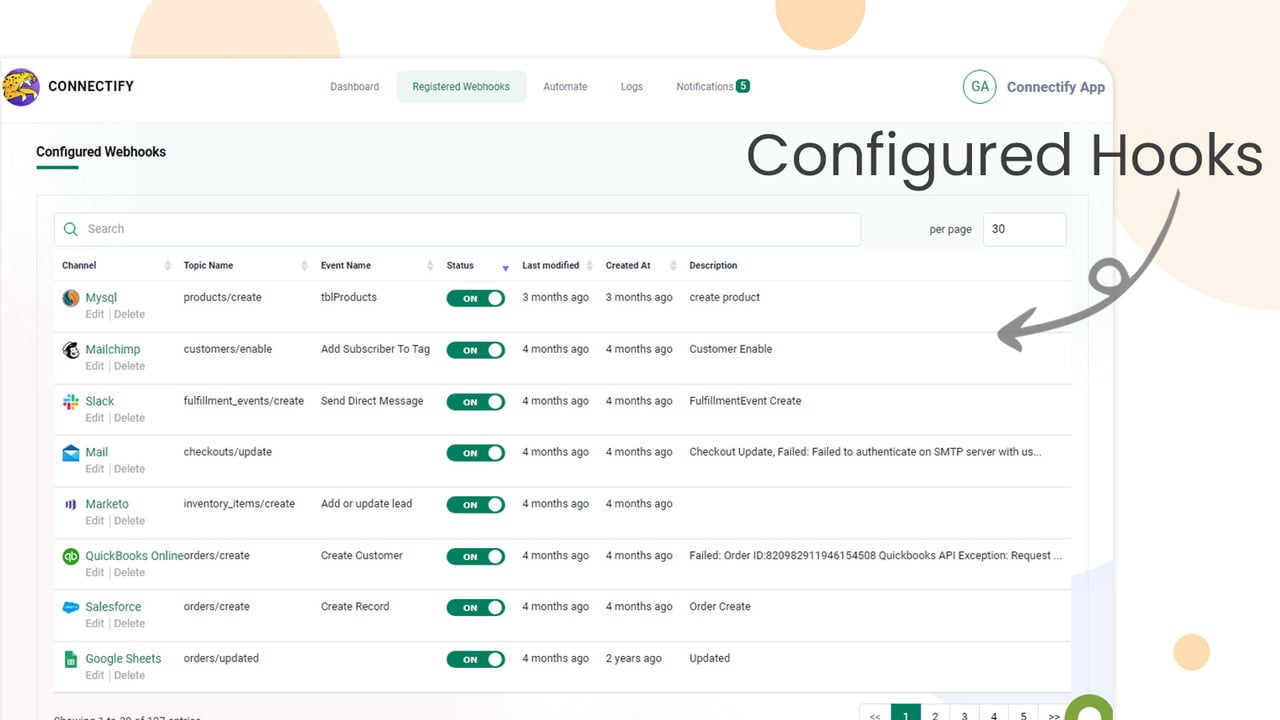Click the Connectify App account name

(1056, 87)
